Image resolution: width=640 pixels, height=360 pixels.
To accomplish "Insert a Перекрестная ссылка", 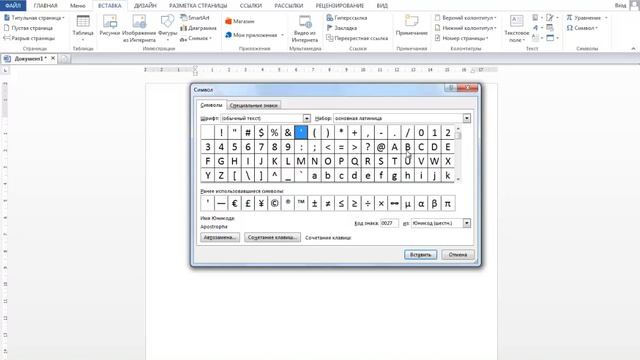I will [357, 38].
